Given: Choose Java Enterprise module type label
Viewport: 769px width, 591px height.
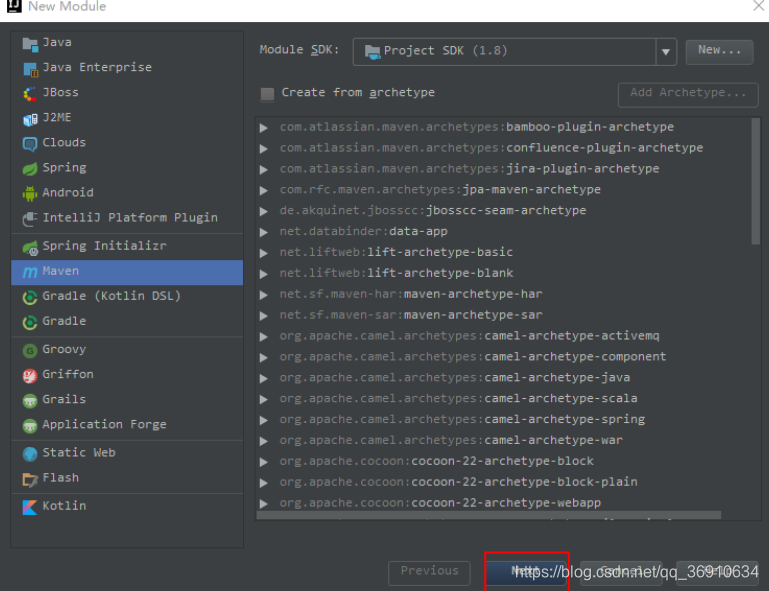Looking at the screenshot, I should [97, 68].
